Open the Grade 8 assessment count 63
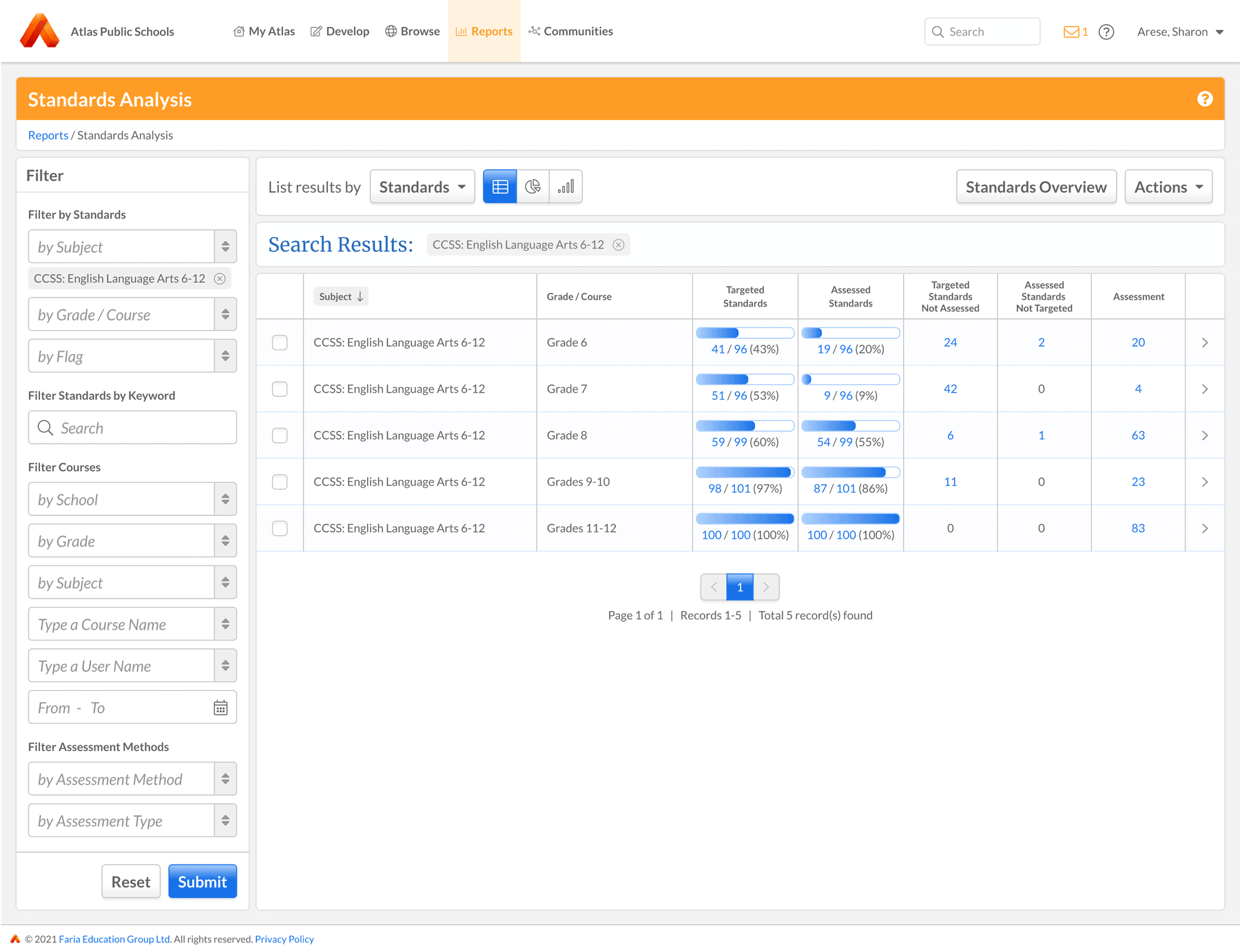The width and height of the screenshot is (1240, 952). [x=1138, y=435]
